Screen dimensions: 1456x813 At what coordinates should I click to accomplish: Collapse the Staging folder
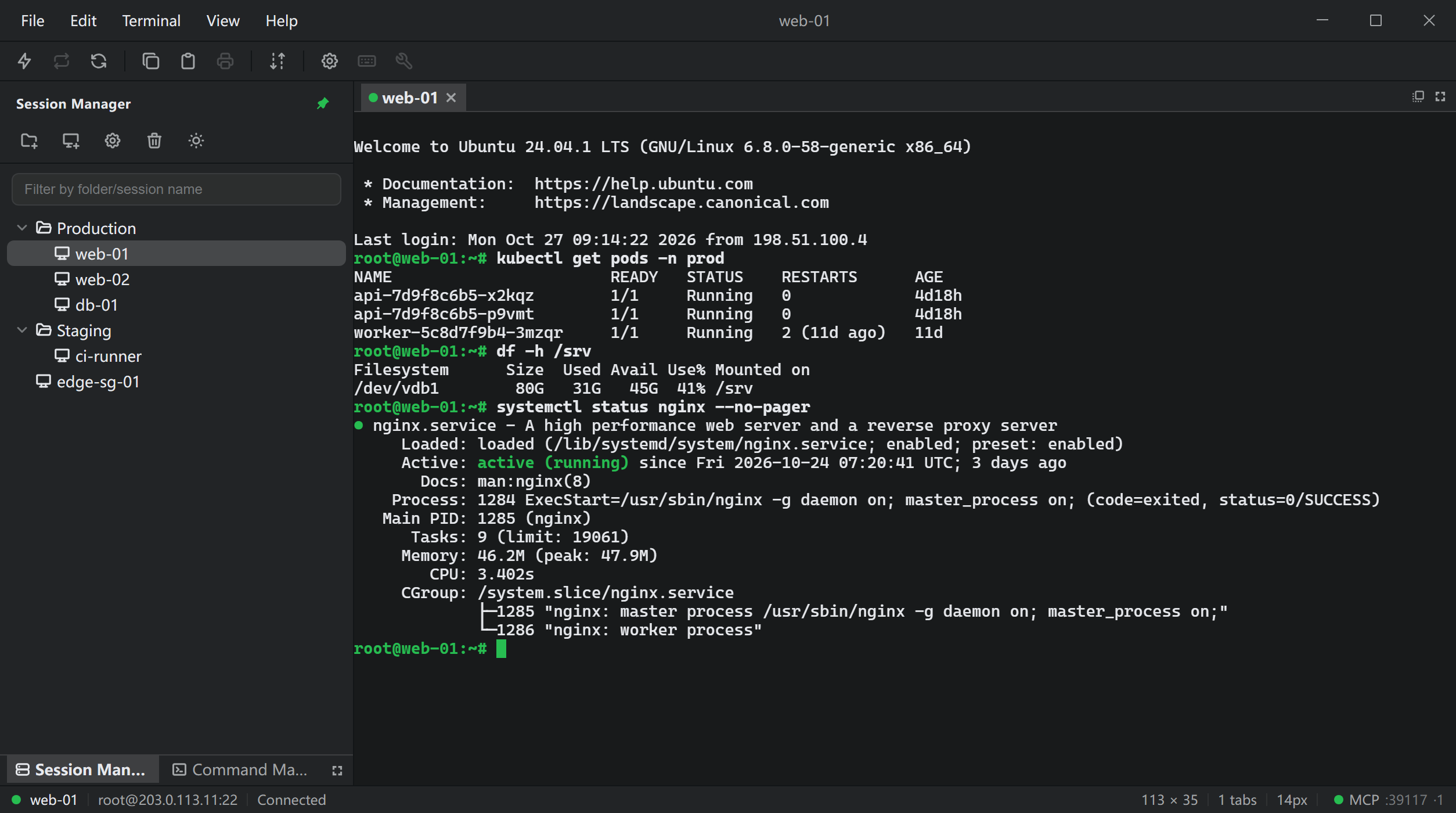[x=22, y=330]
